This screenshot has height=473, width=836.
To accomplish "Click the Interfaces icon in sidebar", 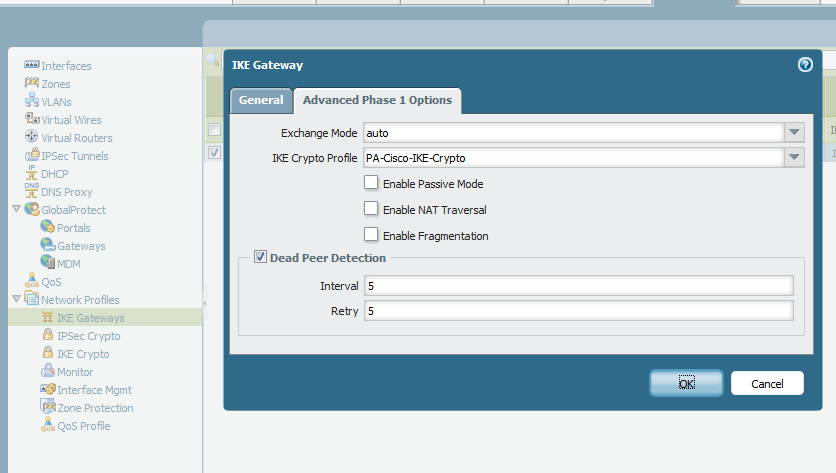I will 31,65.
